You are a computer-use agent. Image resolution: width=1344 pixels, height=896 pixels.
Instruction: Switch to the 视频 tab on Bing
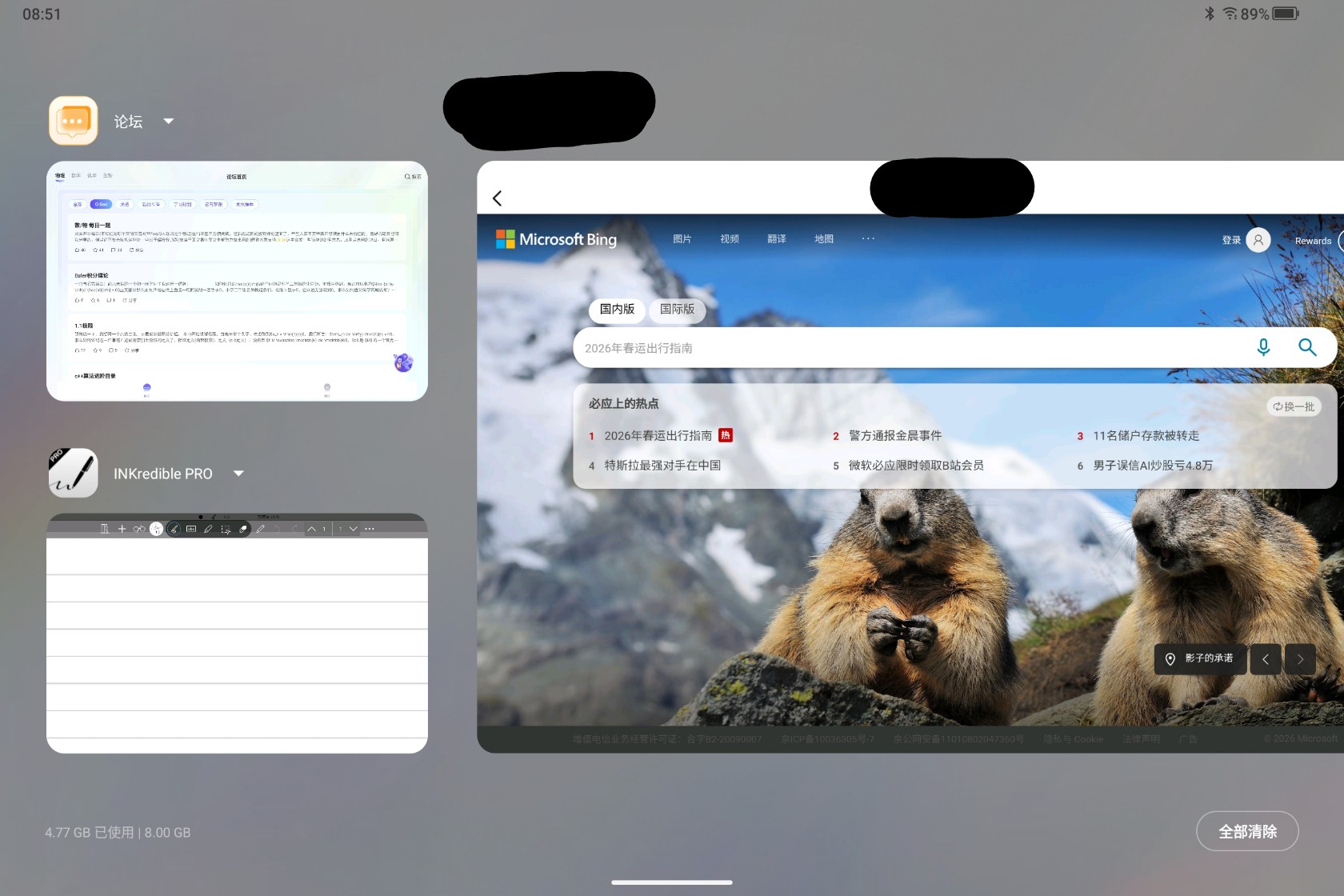click(729, 238)
